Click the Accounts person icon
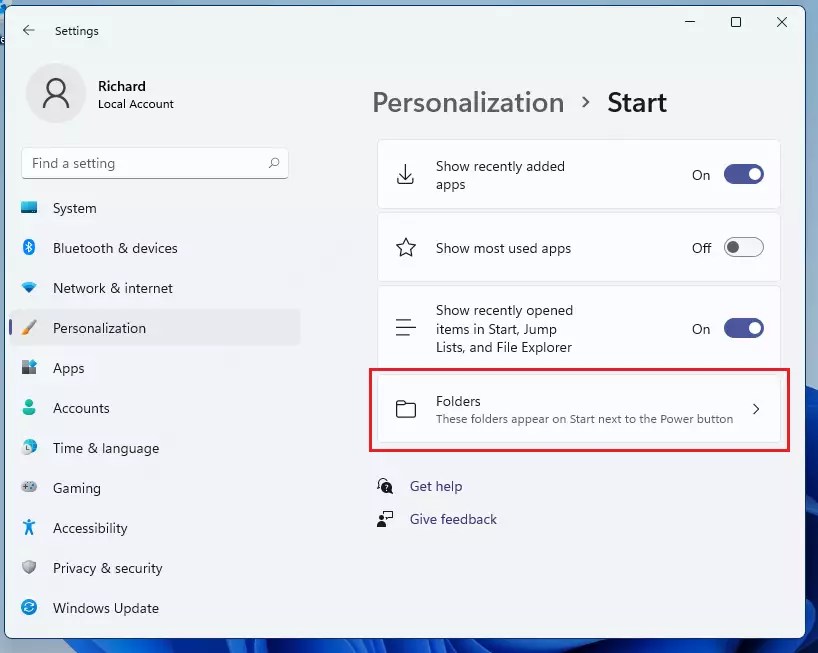The height and width of the screenshot is (653, 818). (29, 407)
